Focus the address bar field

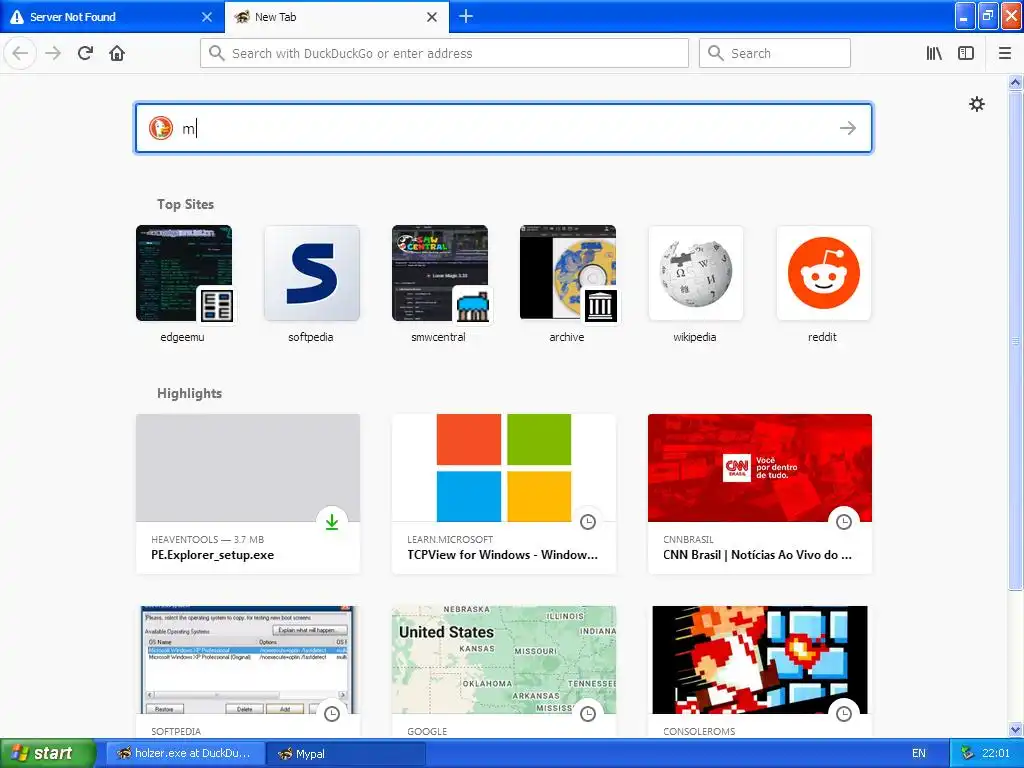(444, 53)
